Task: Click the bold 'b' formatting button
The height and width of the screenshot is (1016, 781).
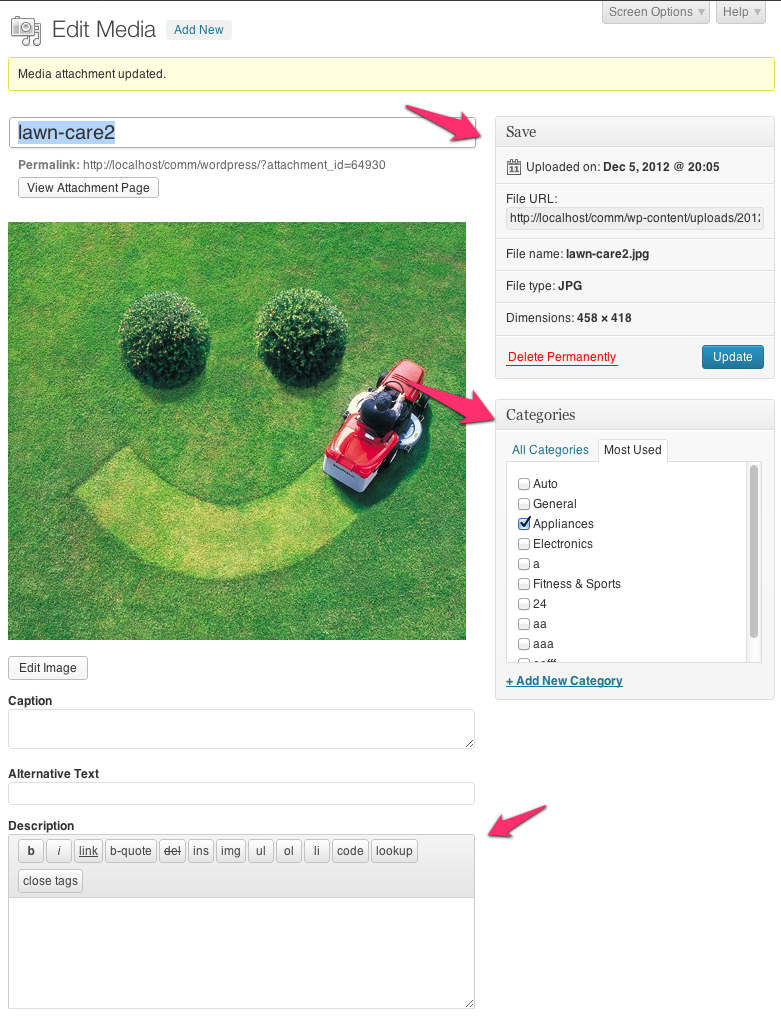Action: [x=31, y=851]
